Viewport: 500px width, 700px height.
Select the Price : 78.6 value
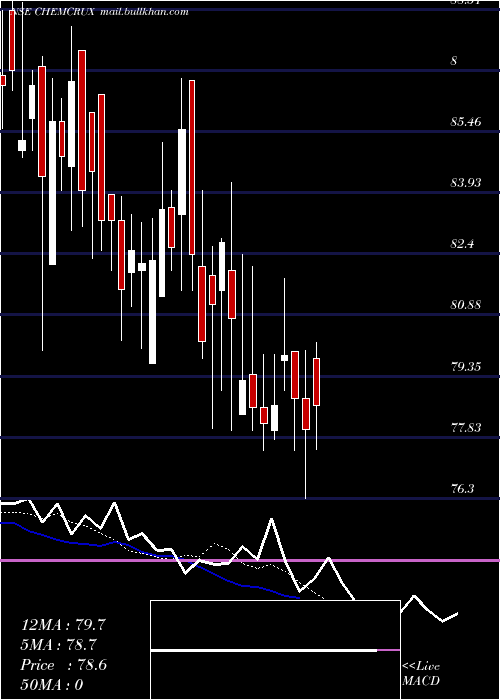click(63, 665)
